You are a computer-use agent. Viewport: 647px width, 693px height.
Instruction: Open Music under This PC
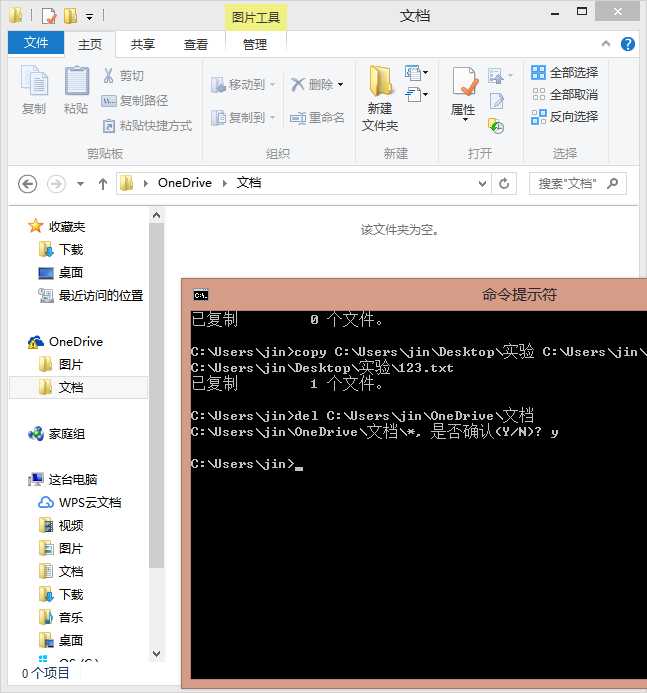click(61, 617)
